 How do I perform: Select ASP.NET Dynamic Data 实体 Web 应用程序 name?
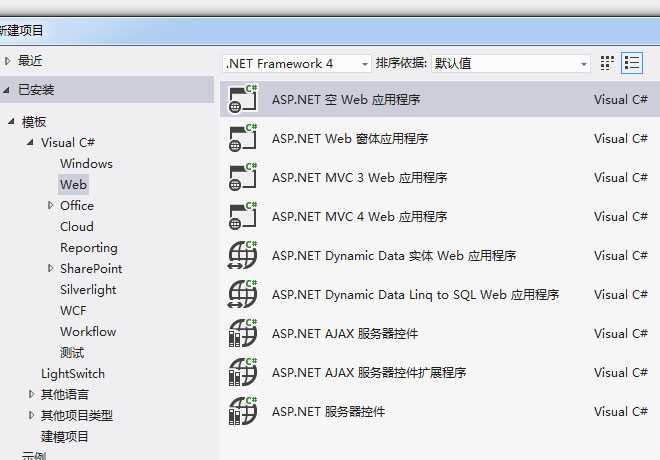coord(394,255)
